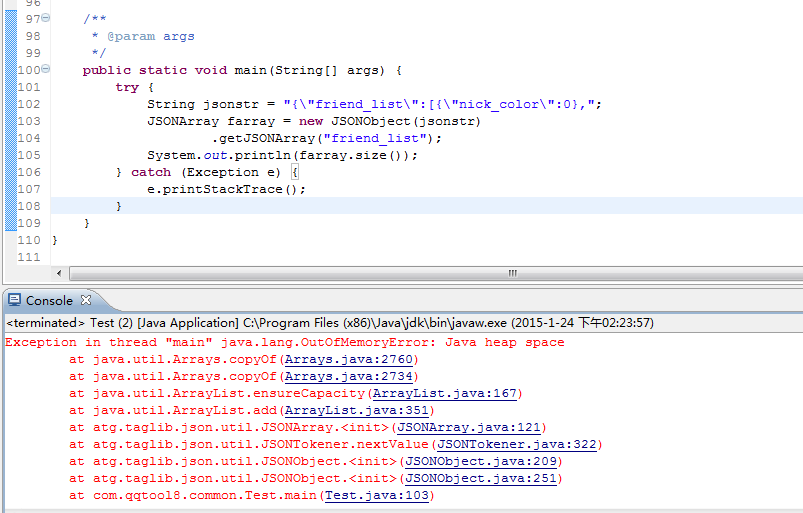Viewport: 803px width, 513px height.
Task: Navigate to Test.java:103 from the console
Action: 375,496
